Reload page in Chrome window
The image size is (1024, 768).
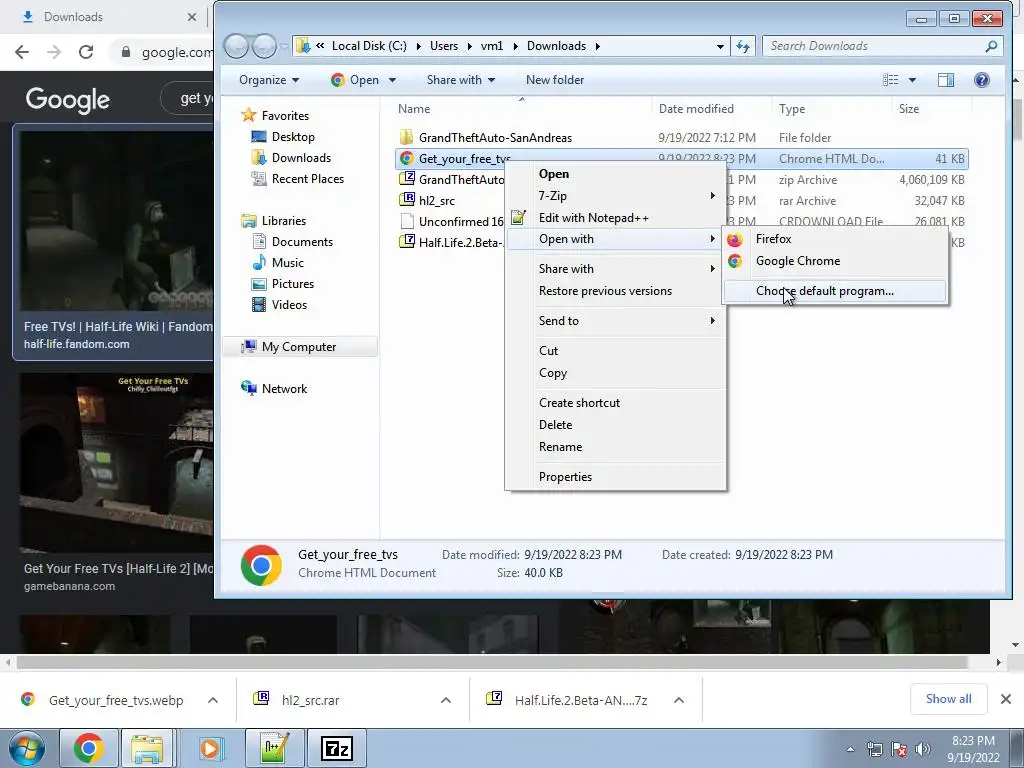[x=86, y=52]
